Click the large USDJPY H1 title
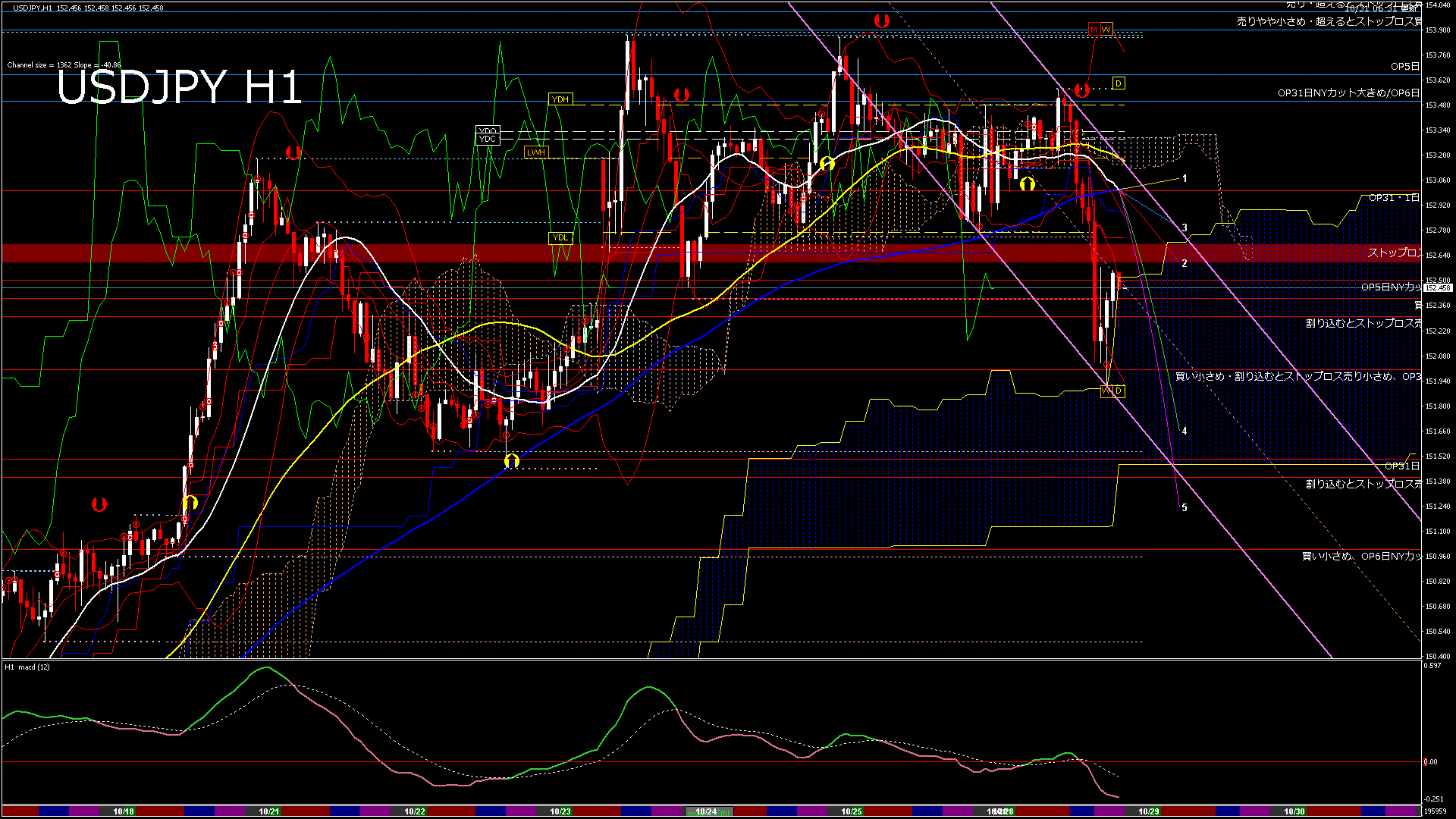The width and height of the screenshot is (1456, 819). pos(179,87)
